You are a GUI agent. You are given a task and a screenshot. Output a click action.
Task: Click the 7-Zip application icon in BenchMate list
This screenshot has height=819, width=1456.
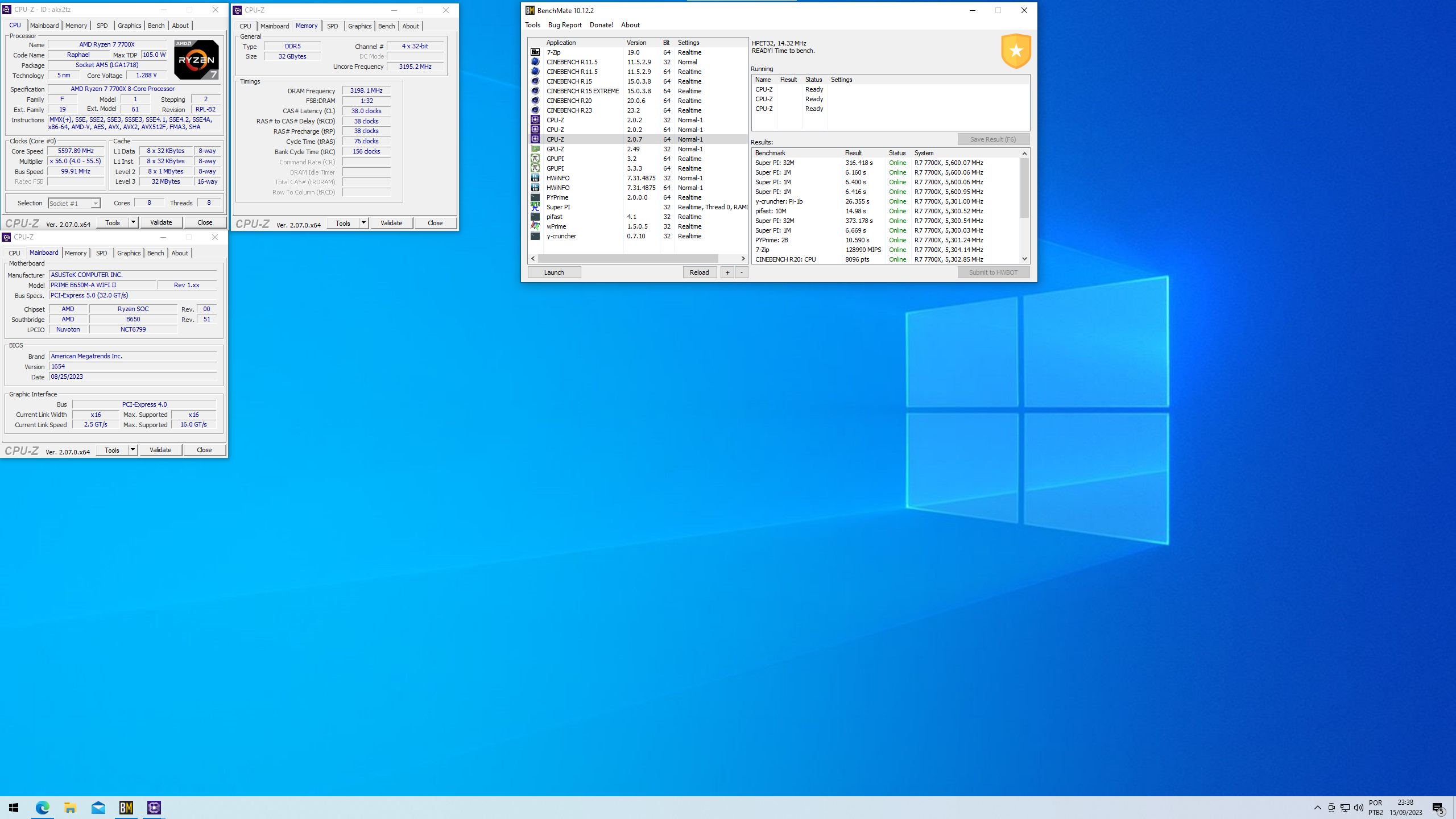[x=535, y=52]
